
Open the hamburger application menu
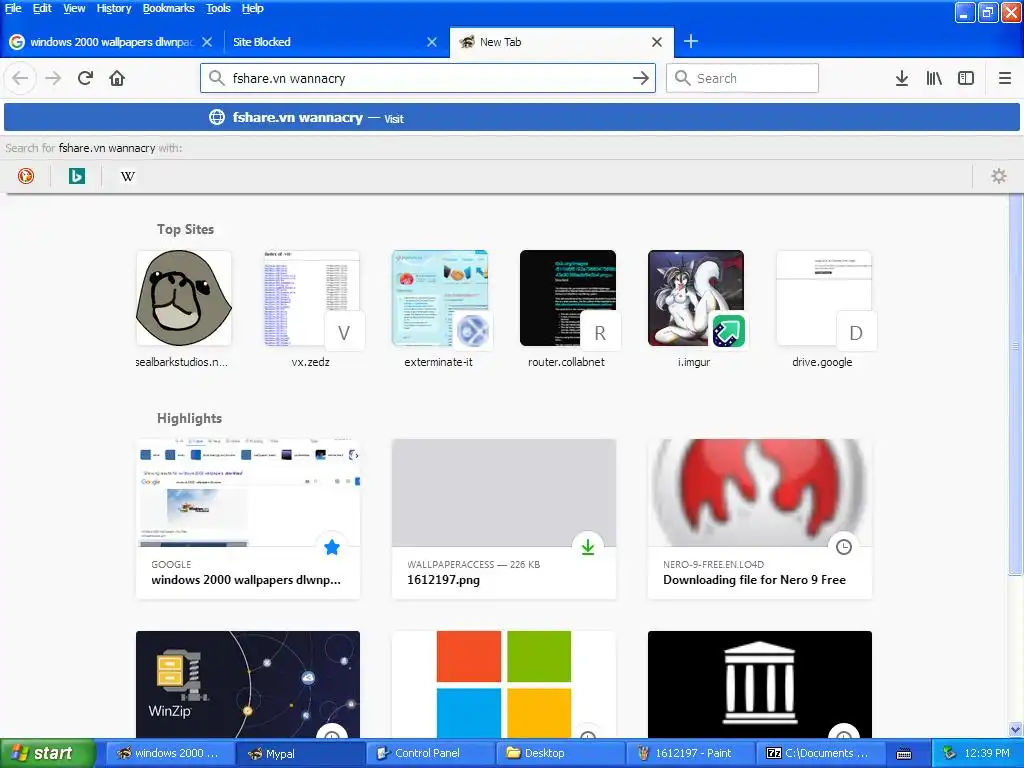tap(1005, 78)
